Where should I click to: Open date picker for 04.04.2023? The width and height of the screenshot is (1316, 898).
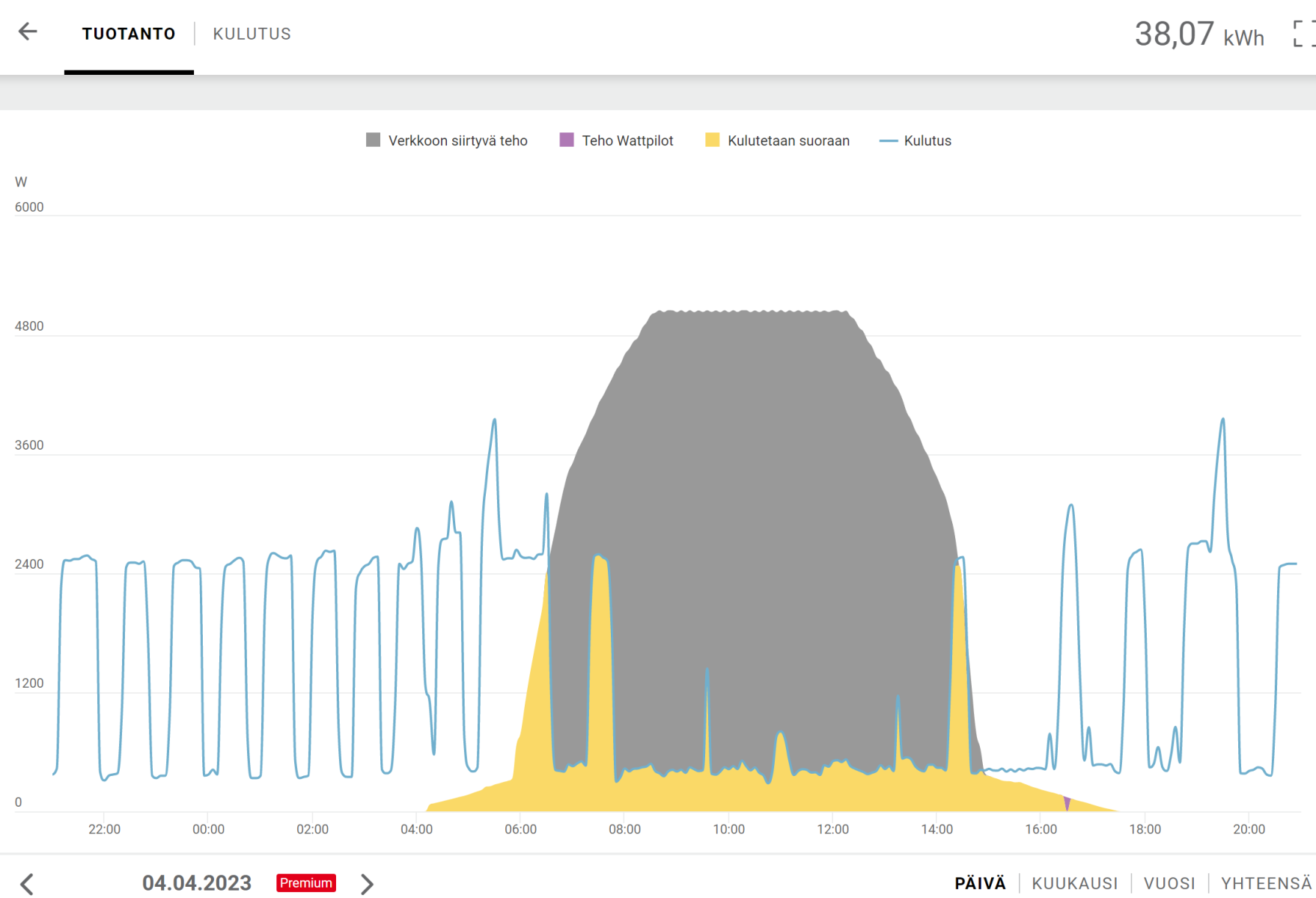coord(197,883)
